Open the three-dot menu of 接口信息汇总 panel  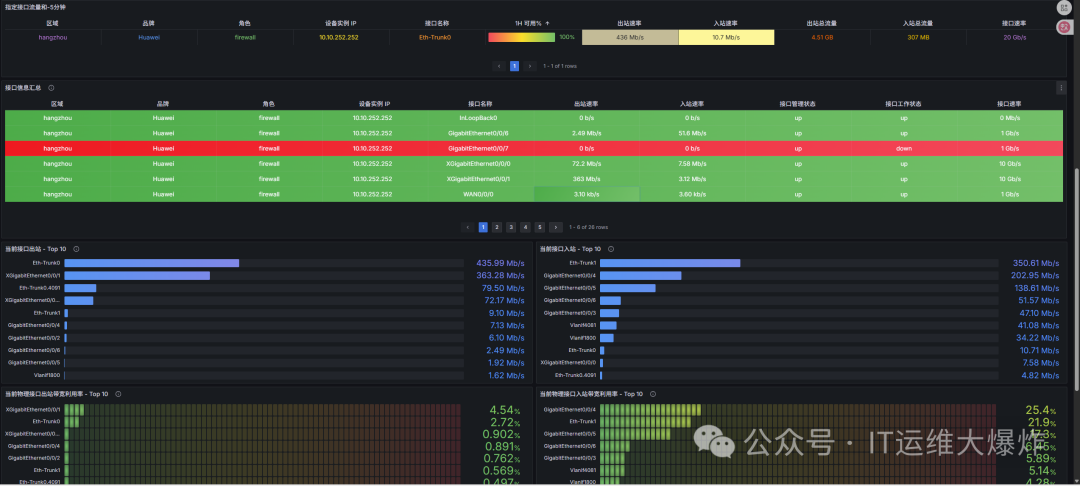tap(1061, 88)
